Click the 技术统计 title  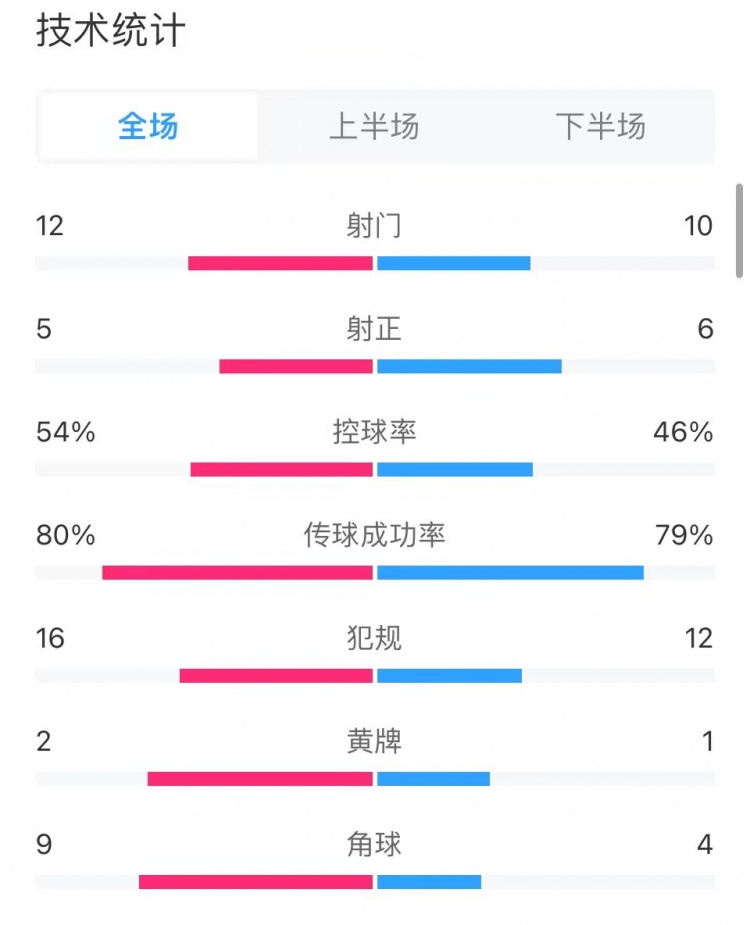point(109,31)
